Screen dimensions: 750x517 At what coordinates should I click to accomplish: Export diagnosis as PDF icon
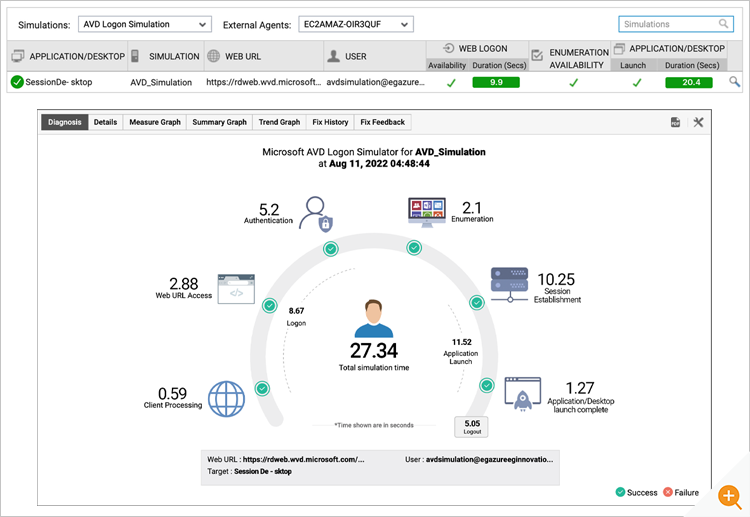click(x=675, y=122)
